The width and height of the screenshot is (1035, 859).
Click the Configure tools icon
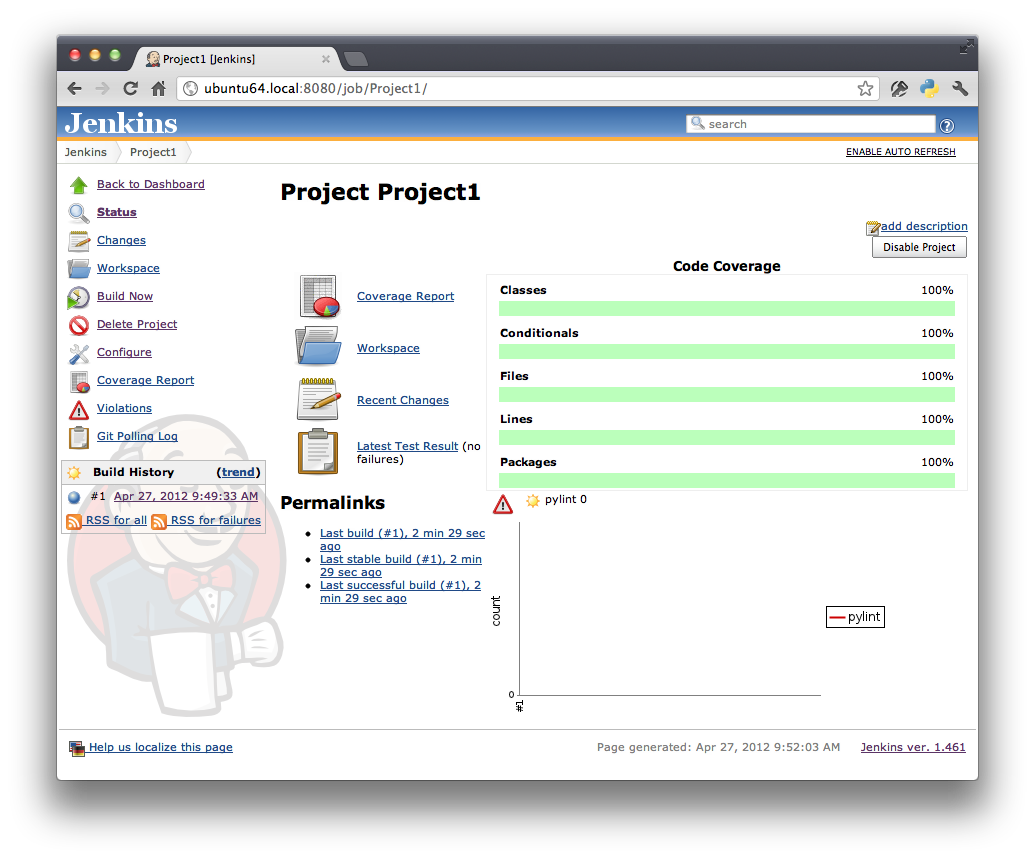click(x=79, y=354)
